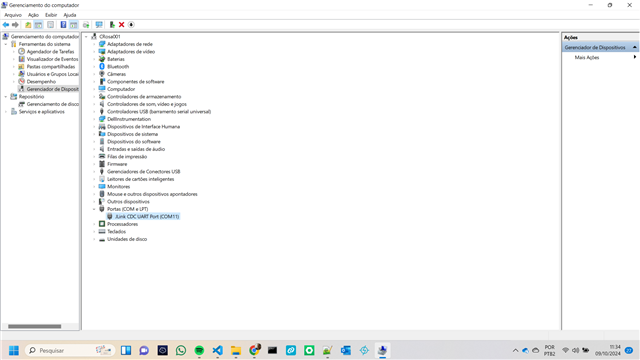
Task: Collapse Ferramentas do sistema node
Action: (x=6, y=44)
